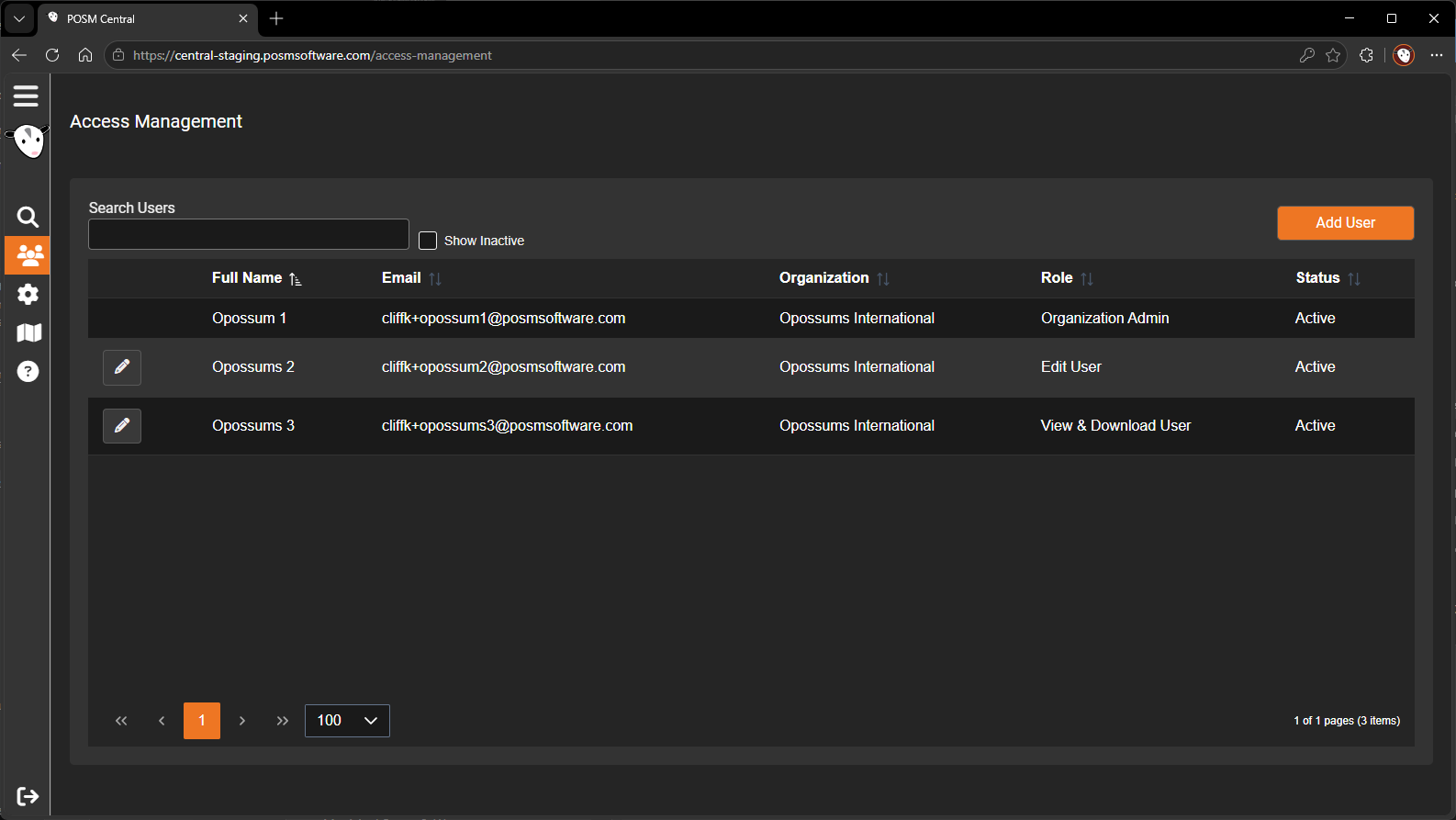The height and width of the screenshot is (820, 1456).
Task: Click the pagination summary 1 of 1 pages
Action: [1347, 721]
